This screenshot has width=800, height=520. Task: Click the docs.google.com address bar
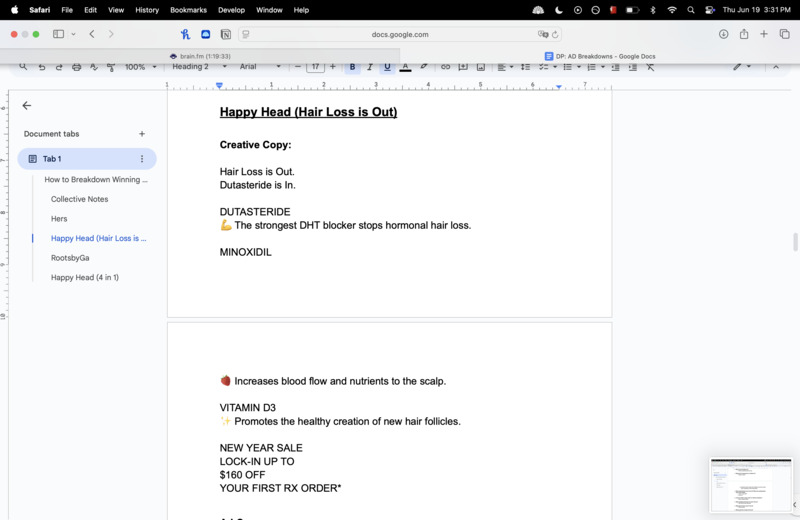click(x=399, y=34)
